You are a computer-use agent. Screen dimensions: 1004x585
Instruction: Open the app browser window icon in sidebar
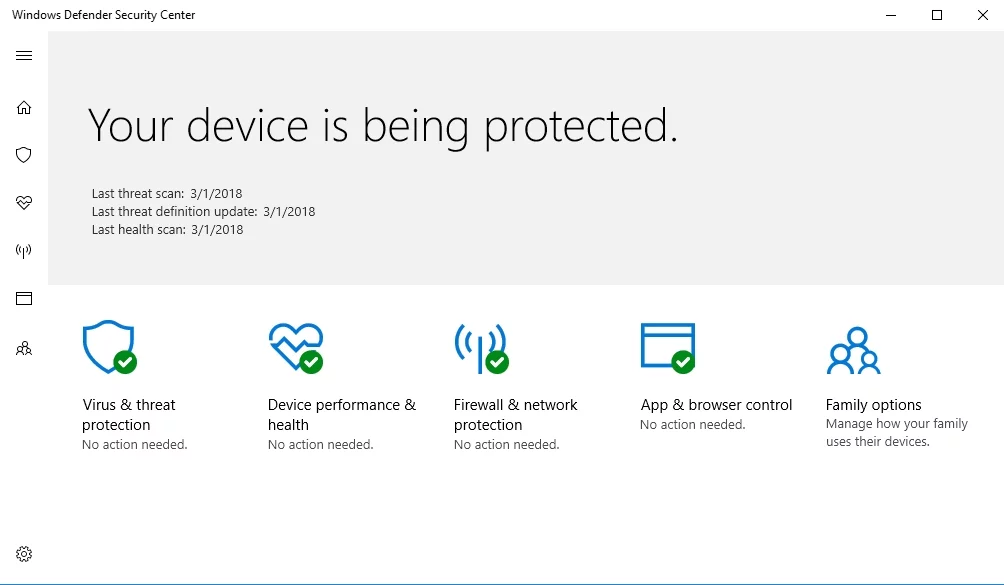pos(24,298)
